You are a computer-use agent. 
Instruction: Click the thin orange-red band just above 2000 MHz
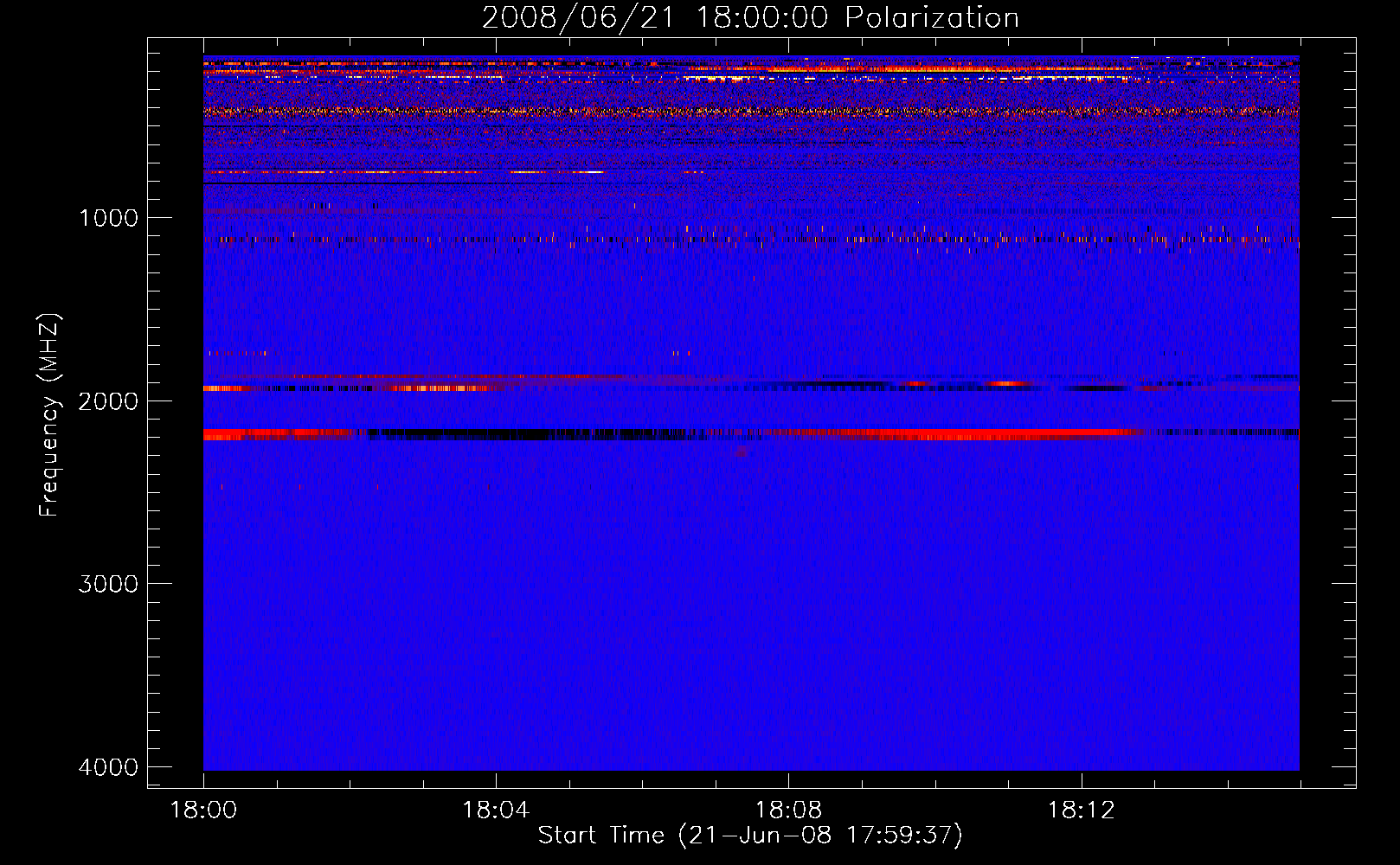(751, 388)
